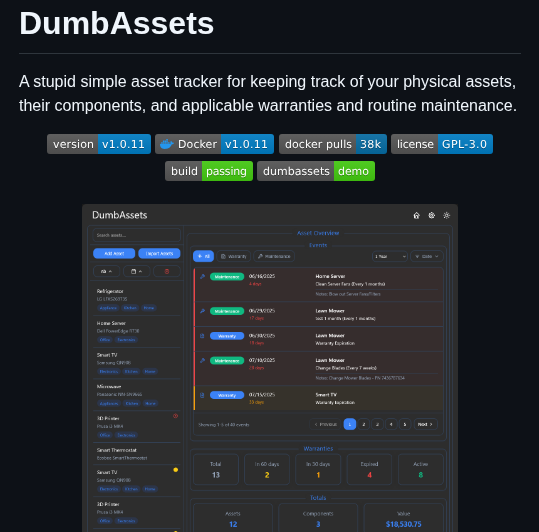Open the license GPL-3.0 badge
The height and width of the screenshot is (532, 539).
[442, 144]
